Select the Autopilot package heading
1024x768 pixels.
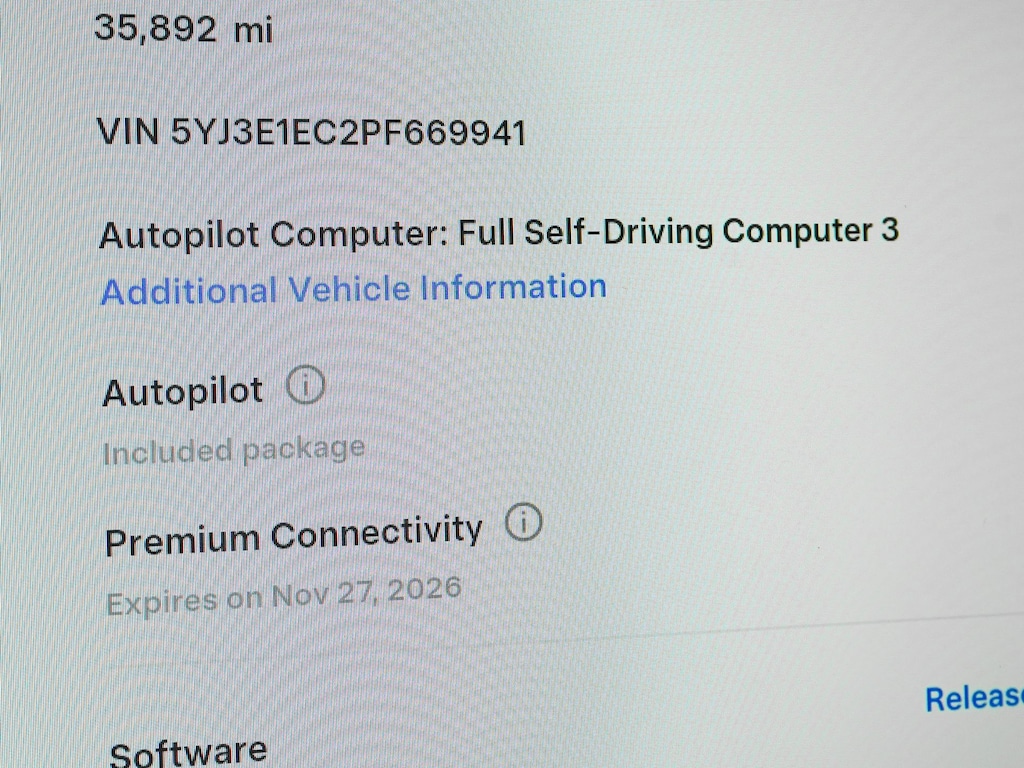tap(182, 392)
